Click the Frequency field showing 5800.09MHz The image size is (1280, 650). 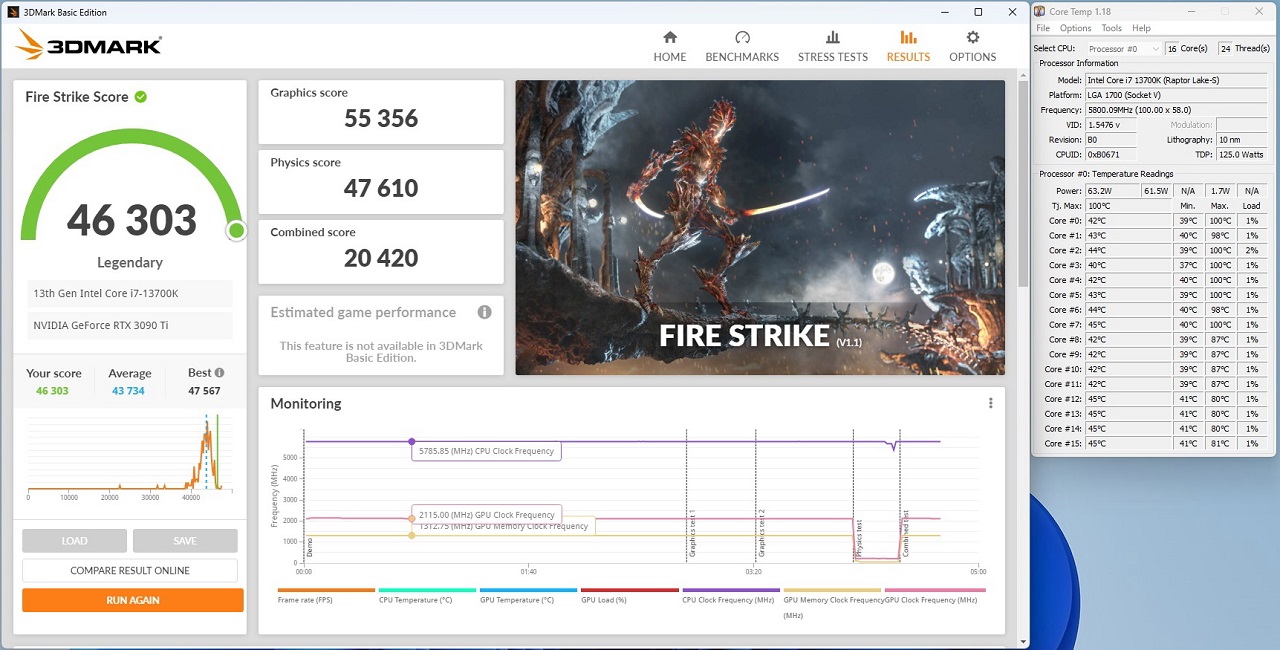point(1176,110)
